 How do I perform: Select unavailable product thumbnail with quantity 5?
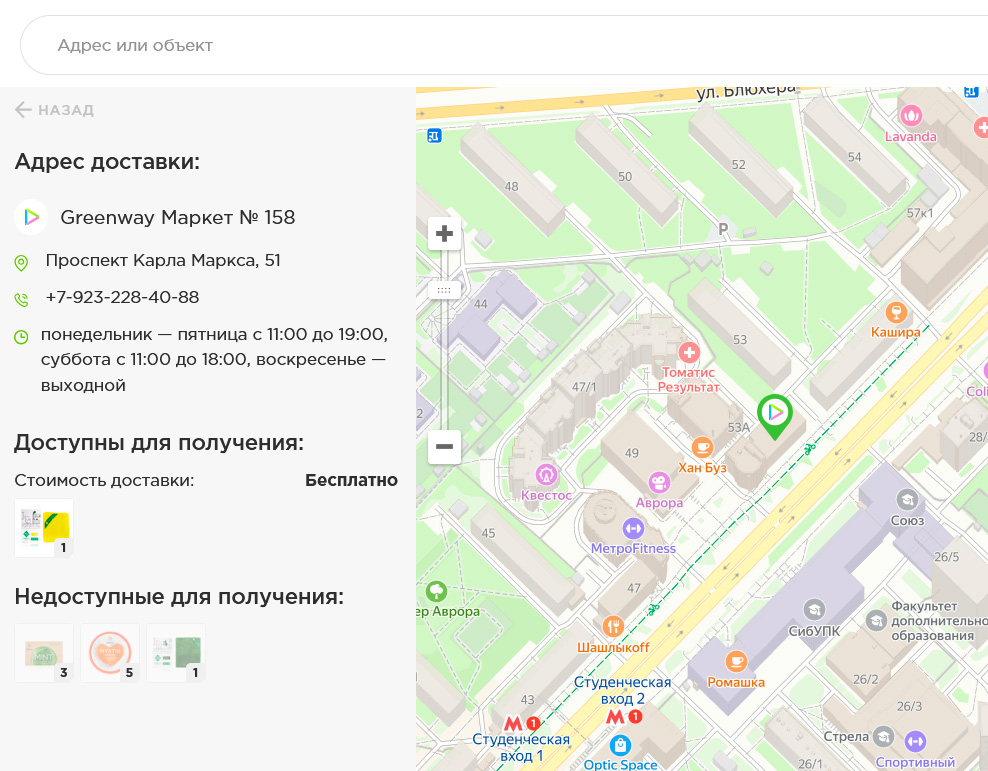click(110, 653)
